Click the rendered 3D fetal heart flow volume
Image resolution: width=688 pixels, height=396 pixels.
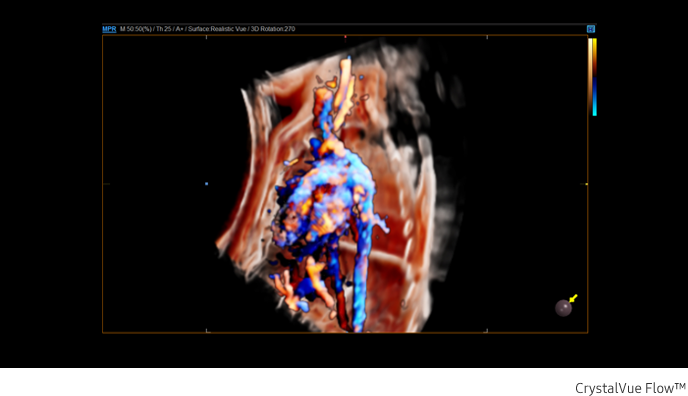[331, 193]
